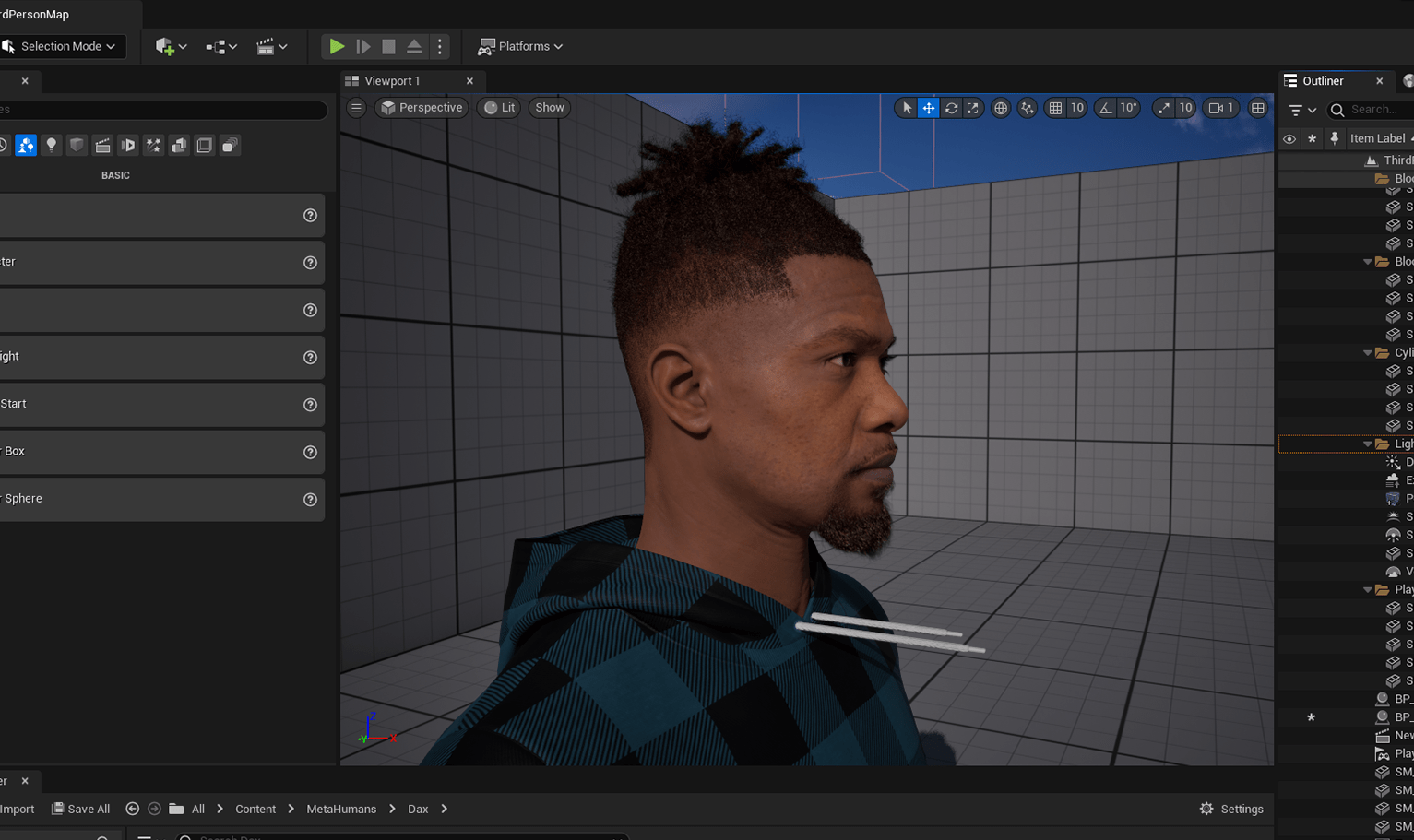The height and width of the screenshot is (840, 1414).
Task: Click the pin column header in Outliner
Action: [x=1334, y=139]
